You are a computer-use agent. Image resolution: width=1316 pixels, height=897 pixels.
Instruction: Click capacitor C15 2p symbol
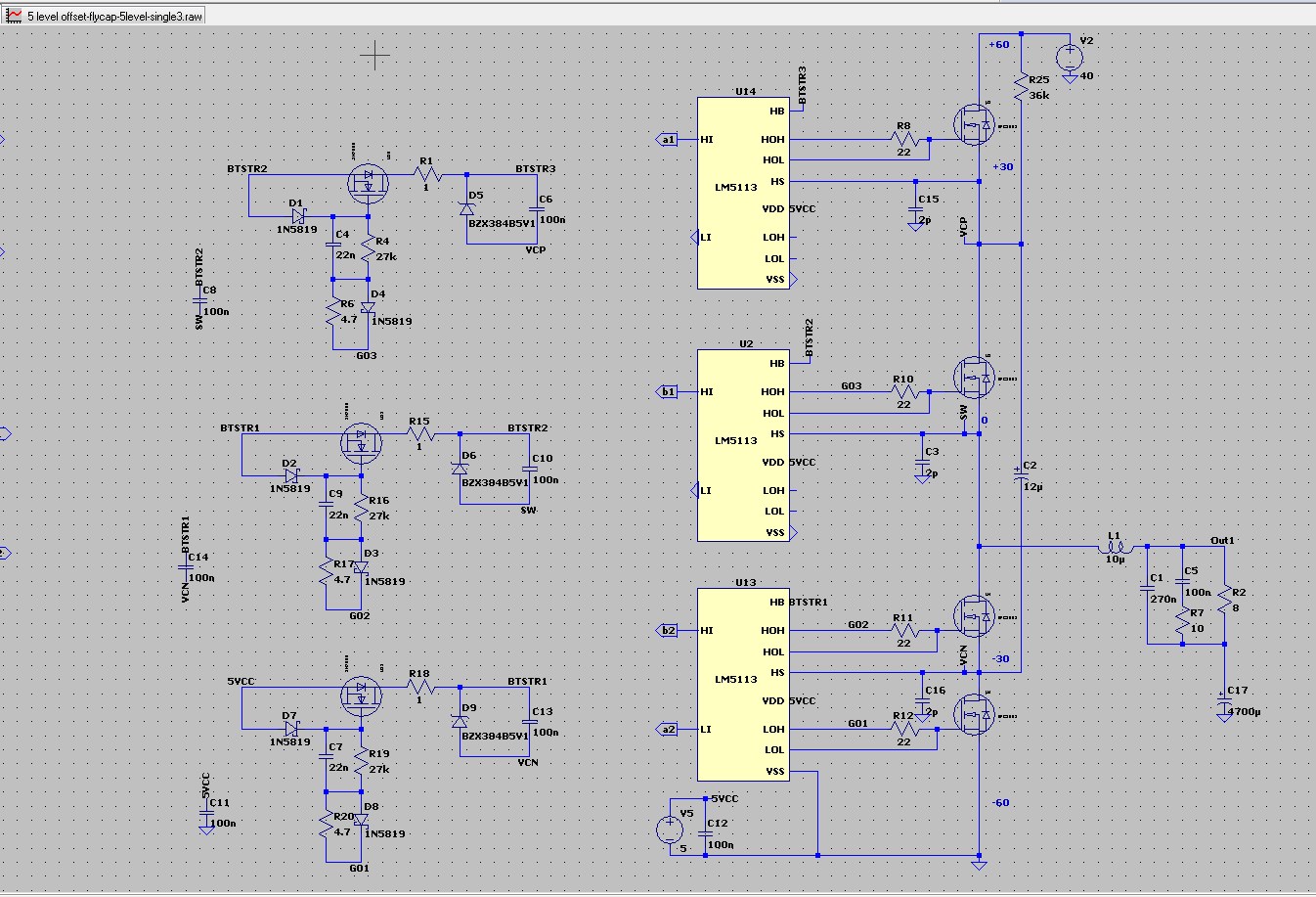pos(916,208)
